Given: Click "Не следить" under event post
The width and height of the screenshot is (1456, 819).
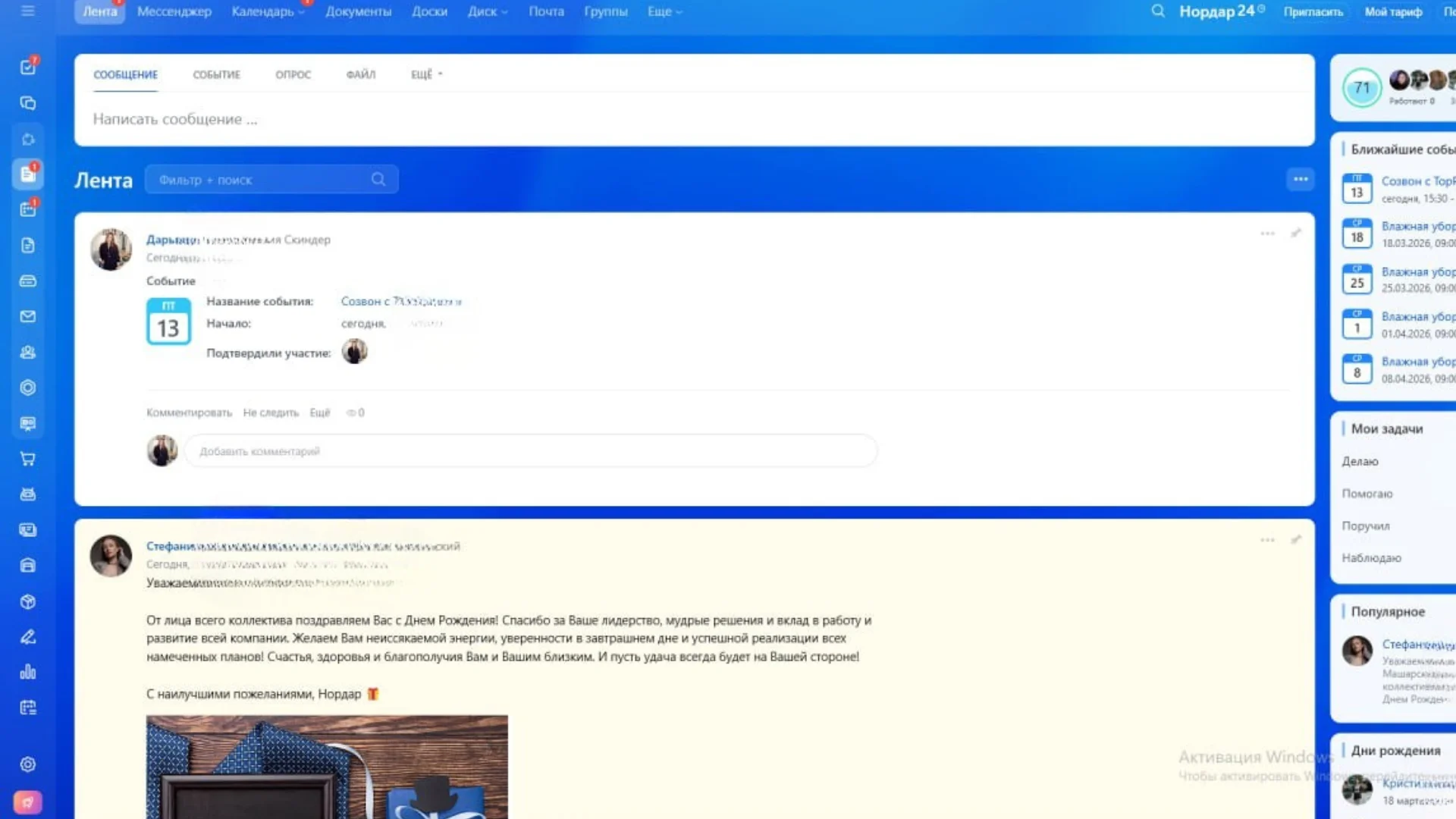Looking at the screenshot, I should (271, 413).
